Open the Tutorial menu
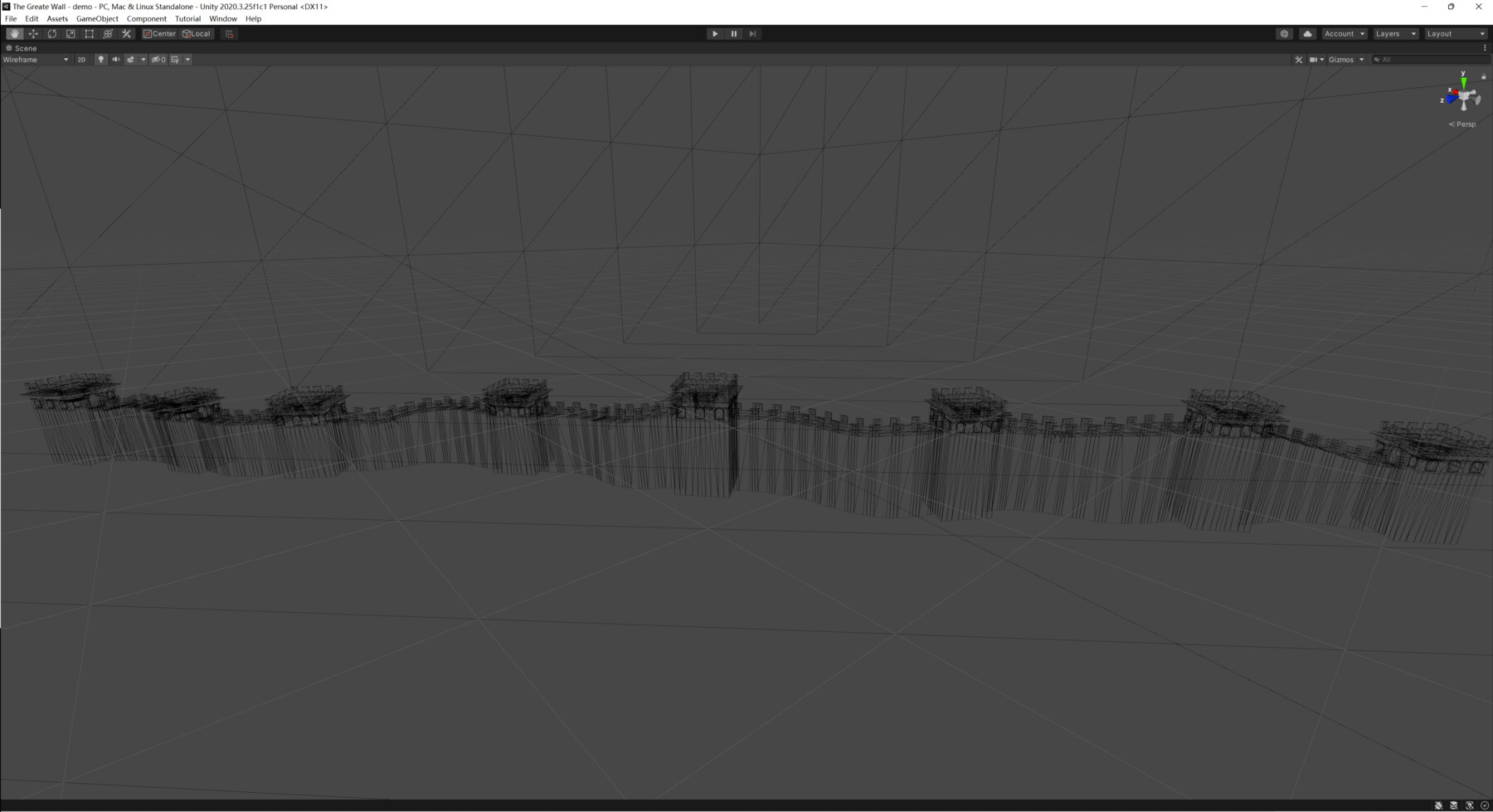Image resolution: width=1493 pixels, height=812 pixels. 187,18
